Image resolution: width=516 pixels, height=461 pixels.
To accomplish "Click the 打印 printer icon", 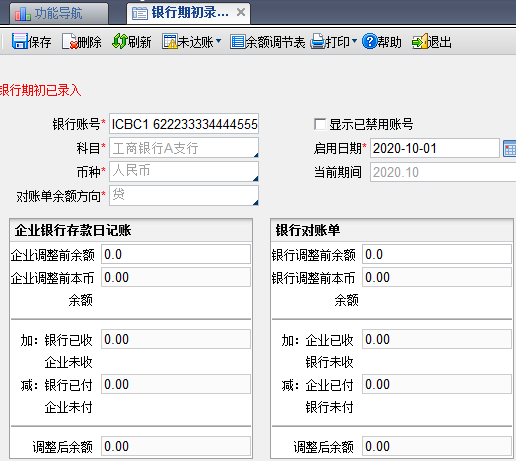I will pyautogui.click(x=317, y=41).
